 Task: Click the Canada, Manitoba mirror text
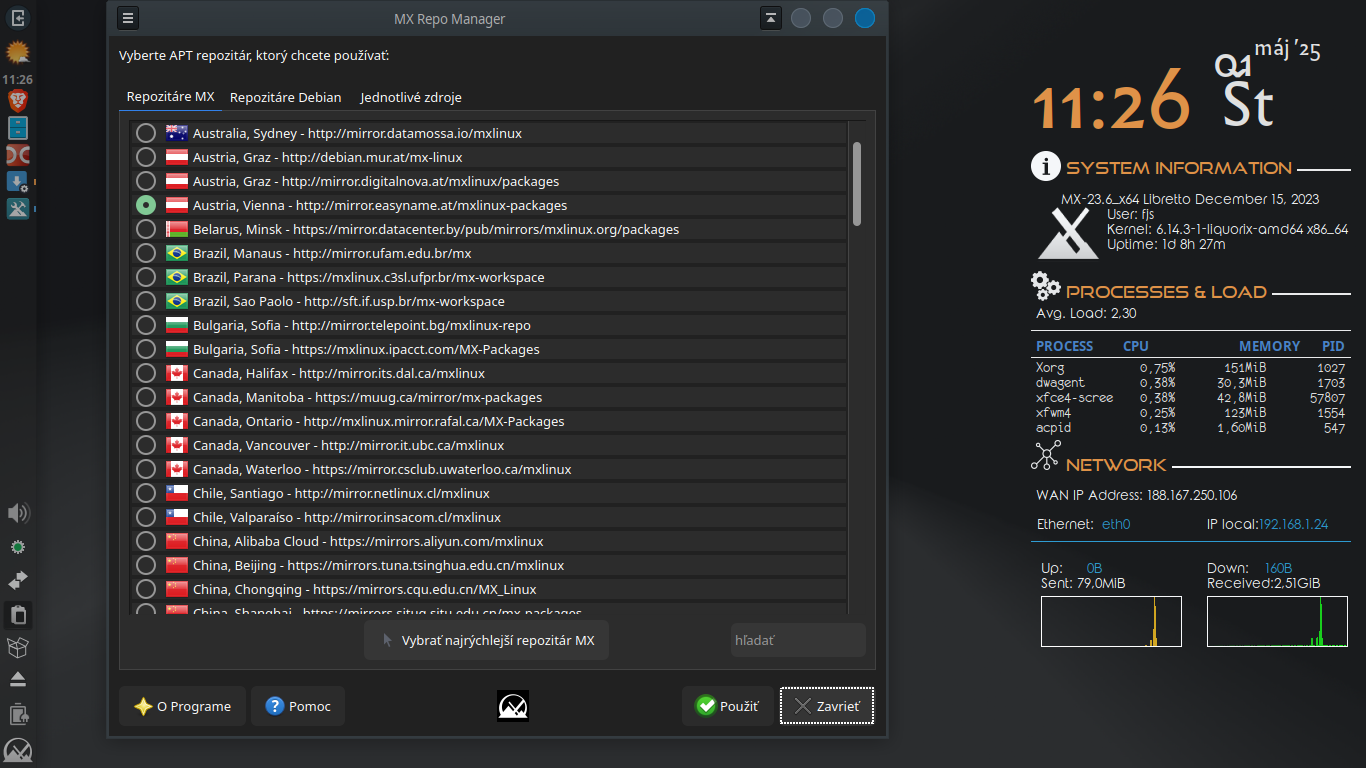tap(367, 397)
